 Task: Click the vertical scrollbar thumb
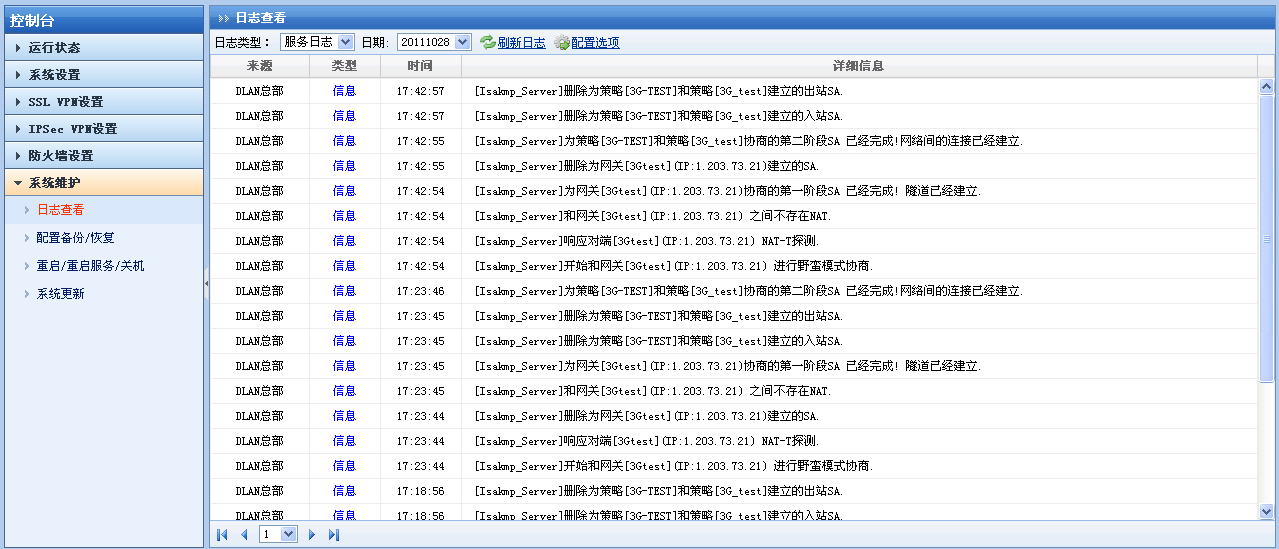[x=1266, y=239]
